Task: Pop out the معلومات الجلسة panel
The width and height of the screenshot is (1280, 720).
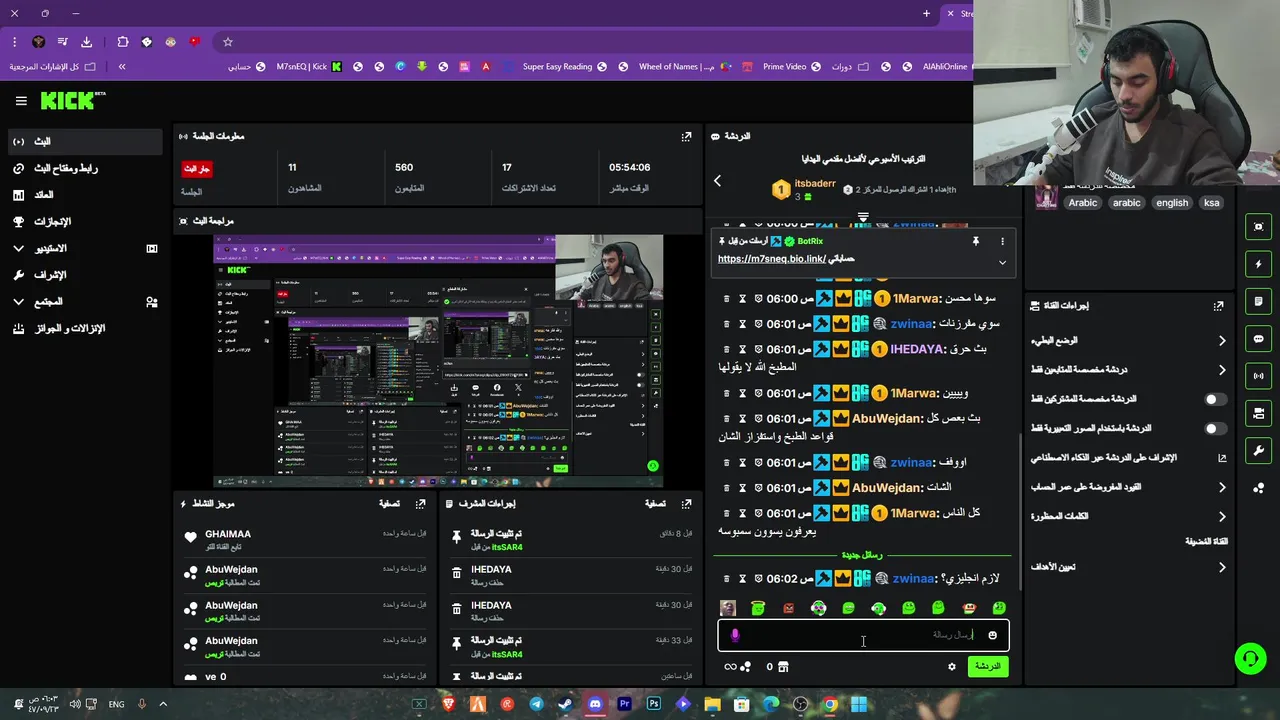Action: (x=686, y=136)
